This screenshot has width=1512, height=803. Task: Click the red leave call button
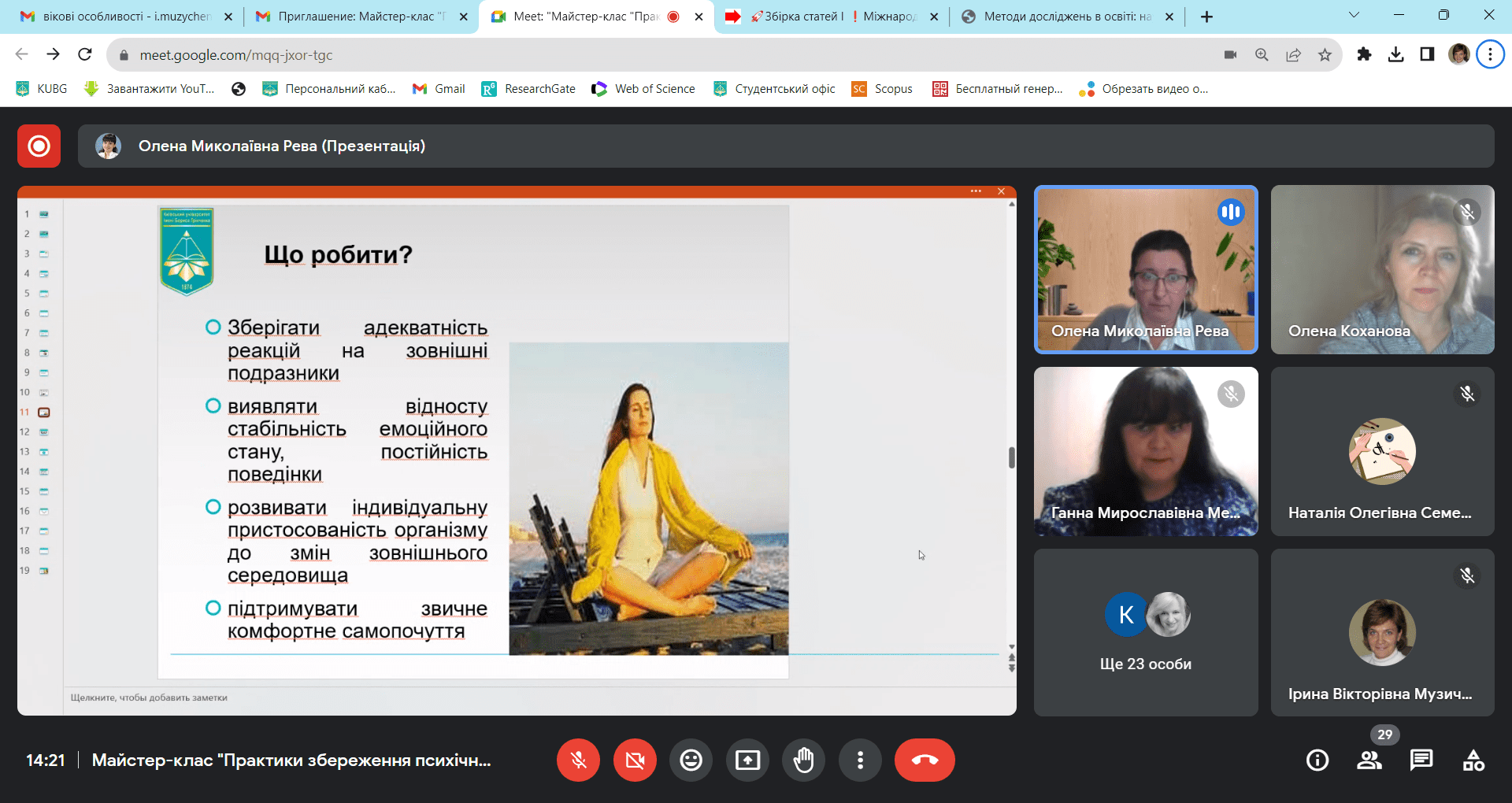pos(924,760)
